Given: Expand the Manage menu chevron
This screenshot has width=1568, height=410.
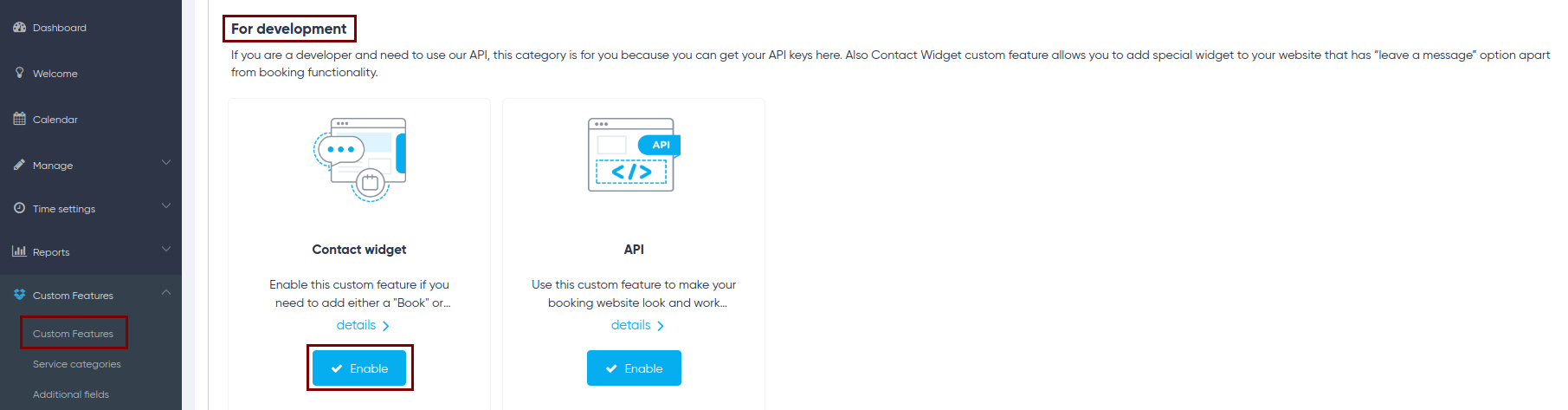Looking at the screenshot, I should point(166,163).
